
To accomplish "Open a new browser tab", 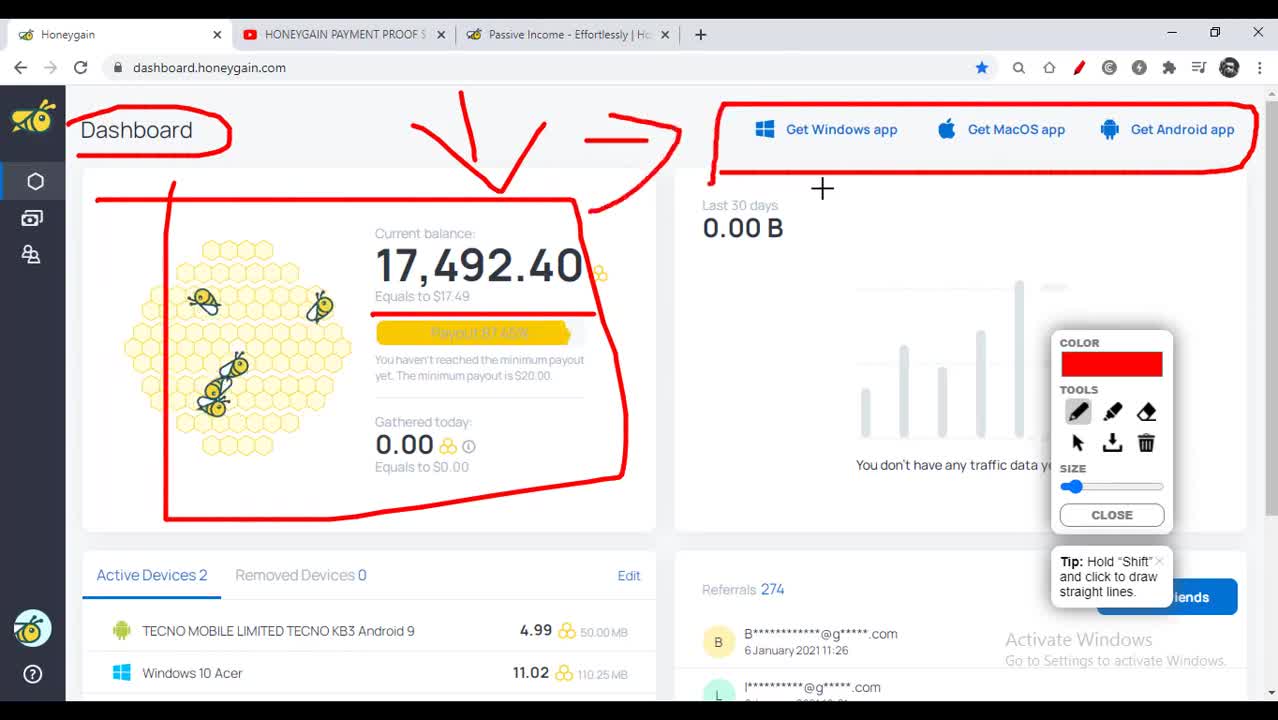I will 700,34.
